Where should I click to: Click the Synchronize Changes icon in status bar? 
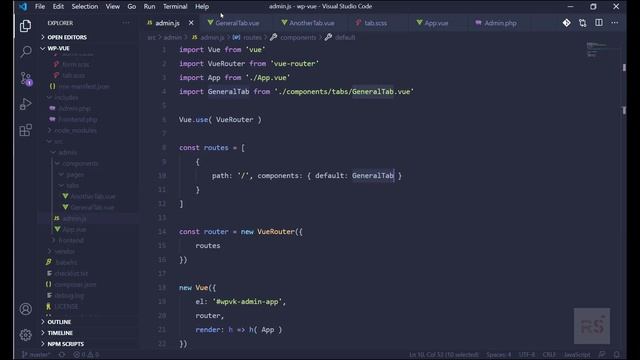62,355
